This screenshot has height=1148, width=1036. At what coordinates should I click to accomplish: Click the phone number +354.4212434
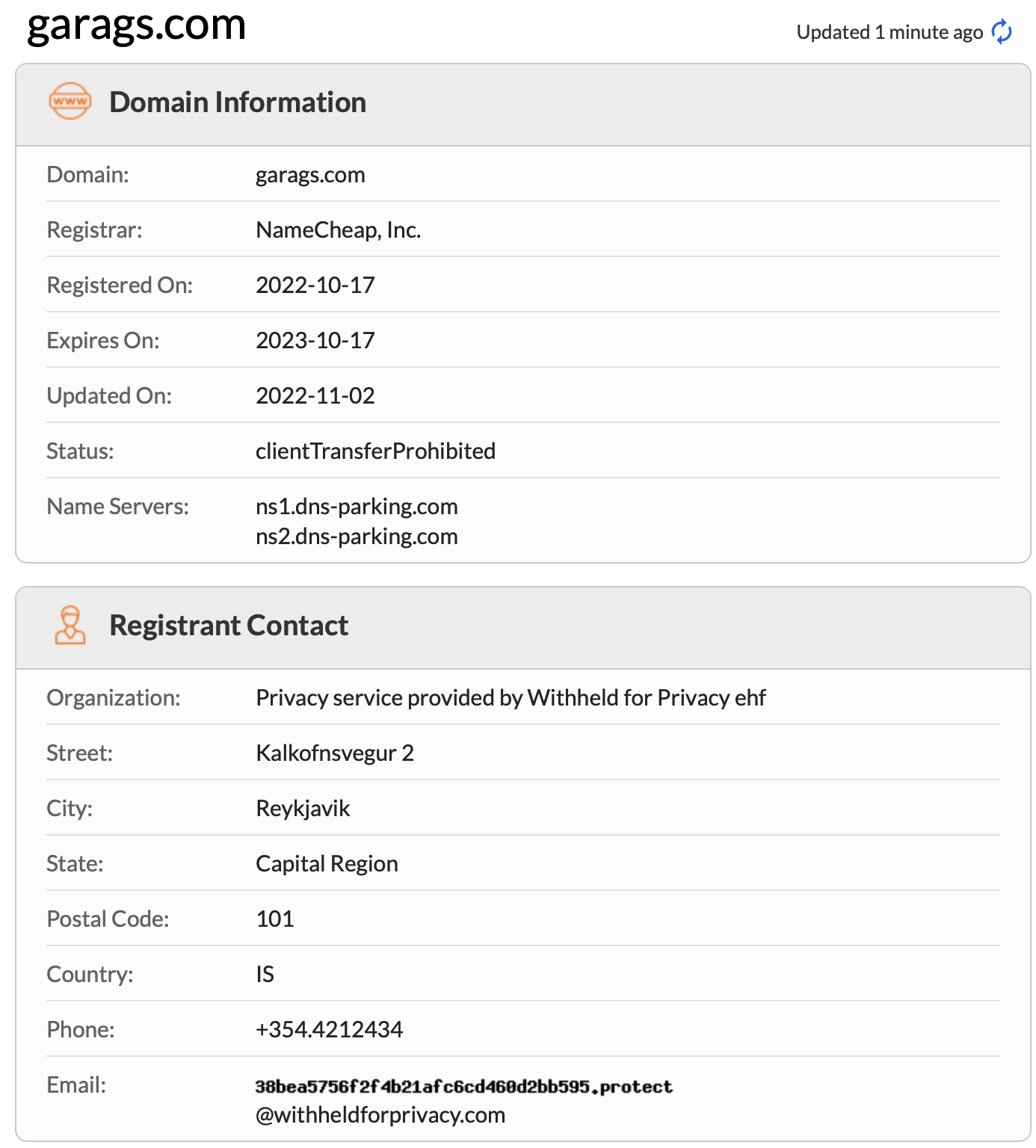coord(330,1030)
